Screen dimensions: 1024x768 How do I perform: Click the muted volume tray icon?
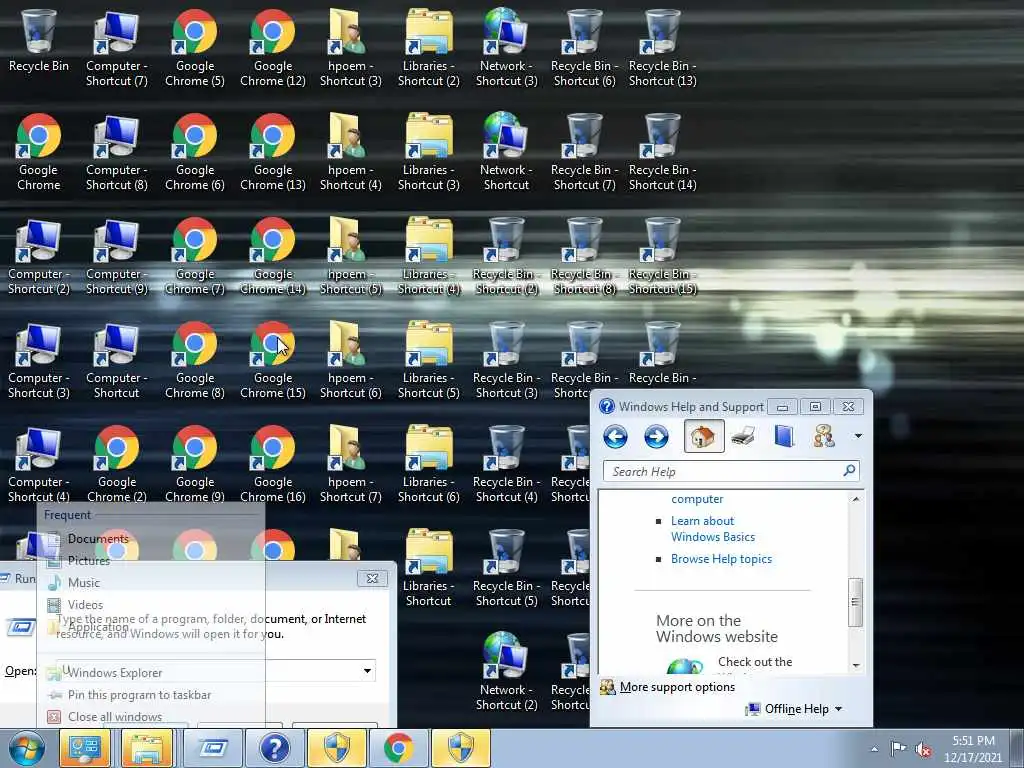(923, 750)
